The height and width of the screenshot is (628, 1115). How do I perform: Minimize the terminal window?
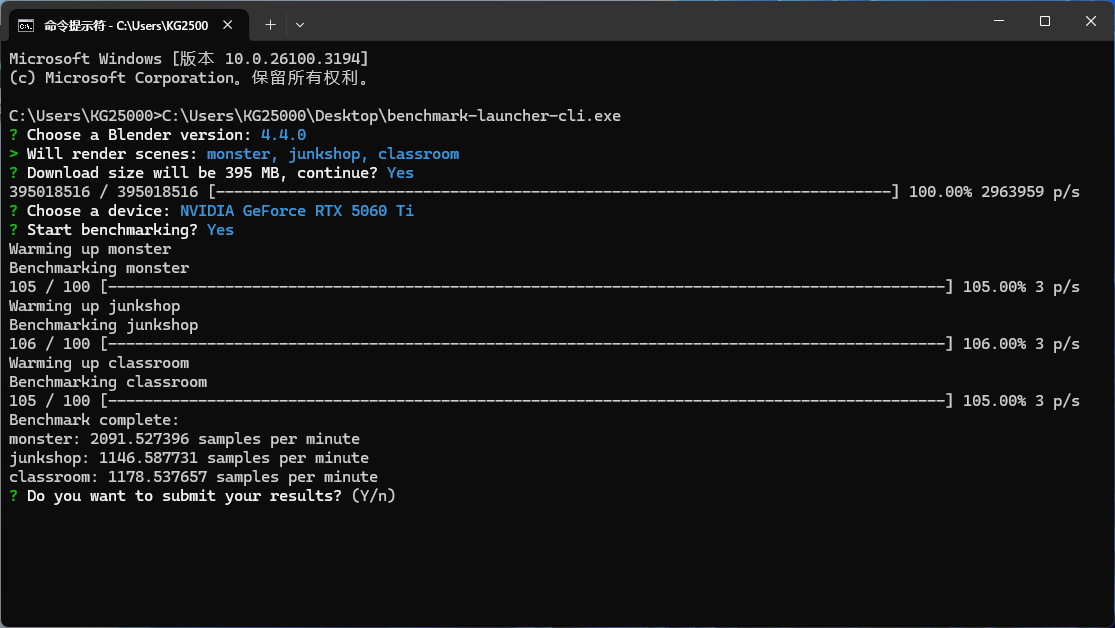click(997, 21)
